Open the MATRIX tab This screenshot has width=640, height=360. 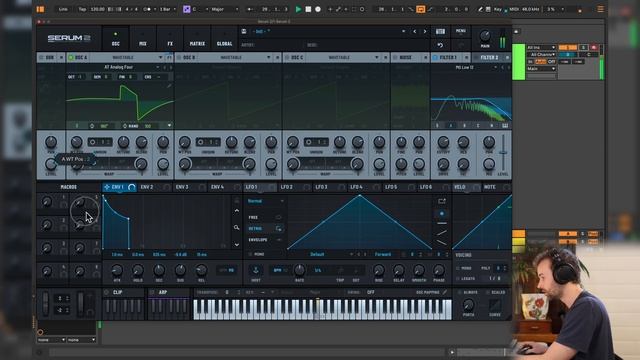pyautogui.click(x=197, y=39)
